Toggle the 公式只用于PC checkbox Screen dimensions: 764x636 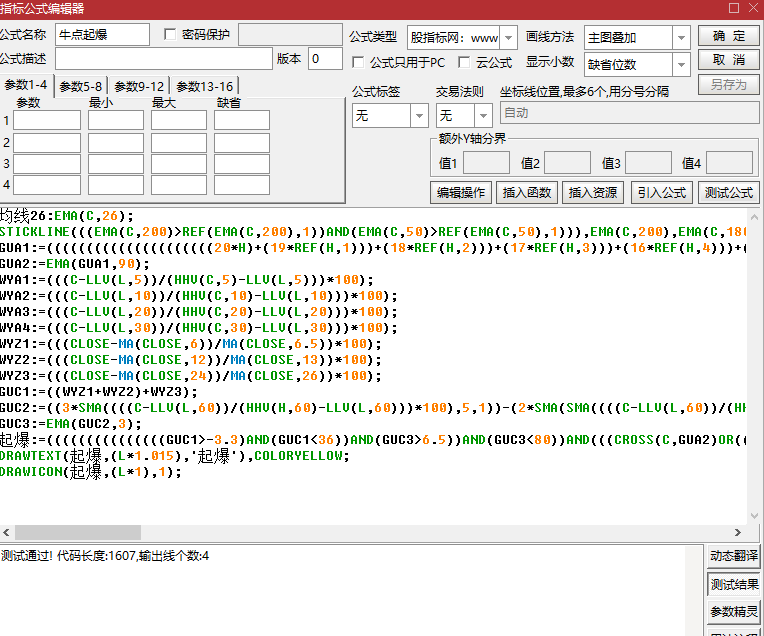tap(358, 62)
